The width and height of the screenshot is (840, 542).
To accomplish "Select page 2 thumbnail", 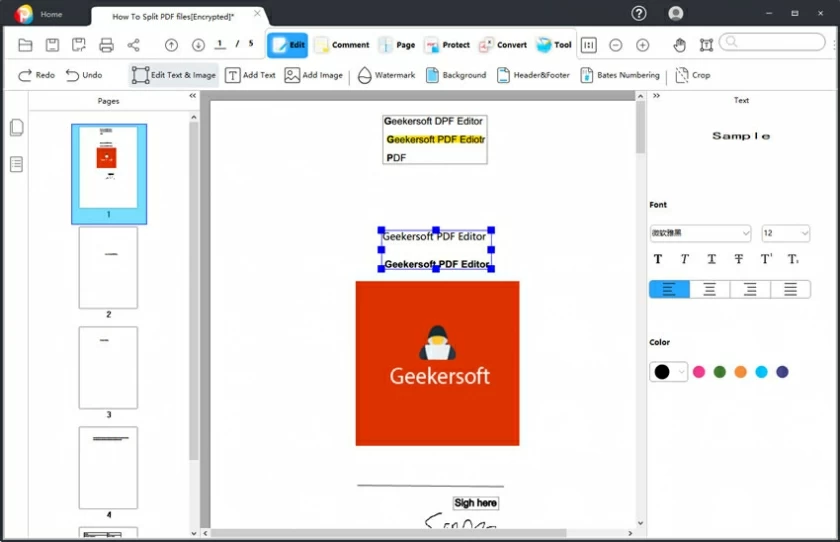I will coord(108,267).
